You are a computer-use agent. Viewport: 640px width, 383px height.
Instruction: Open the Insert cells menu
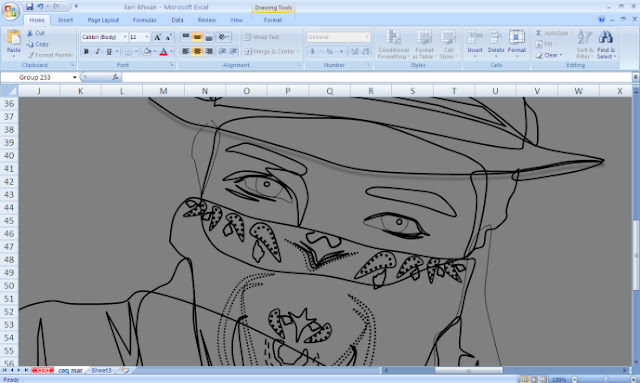pyautogui.click(x=475, y=44)
